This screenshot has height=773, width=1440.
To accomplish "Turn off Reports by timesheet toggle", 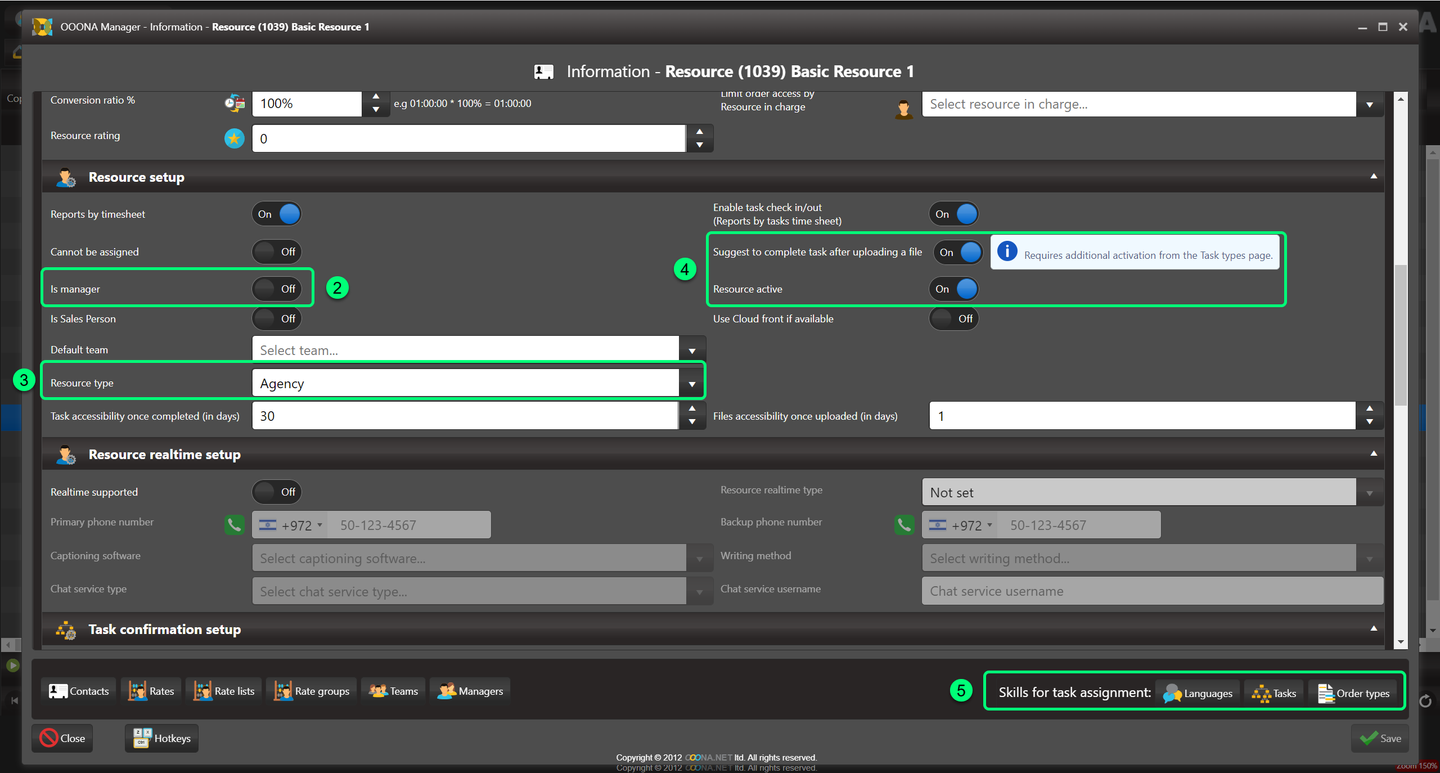I will (277, 214).
